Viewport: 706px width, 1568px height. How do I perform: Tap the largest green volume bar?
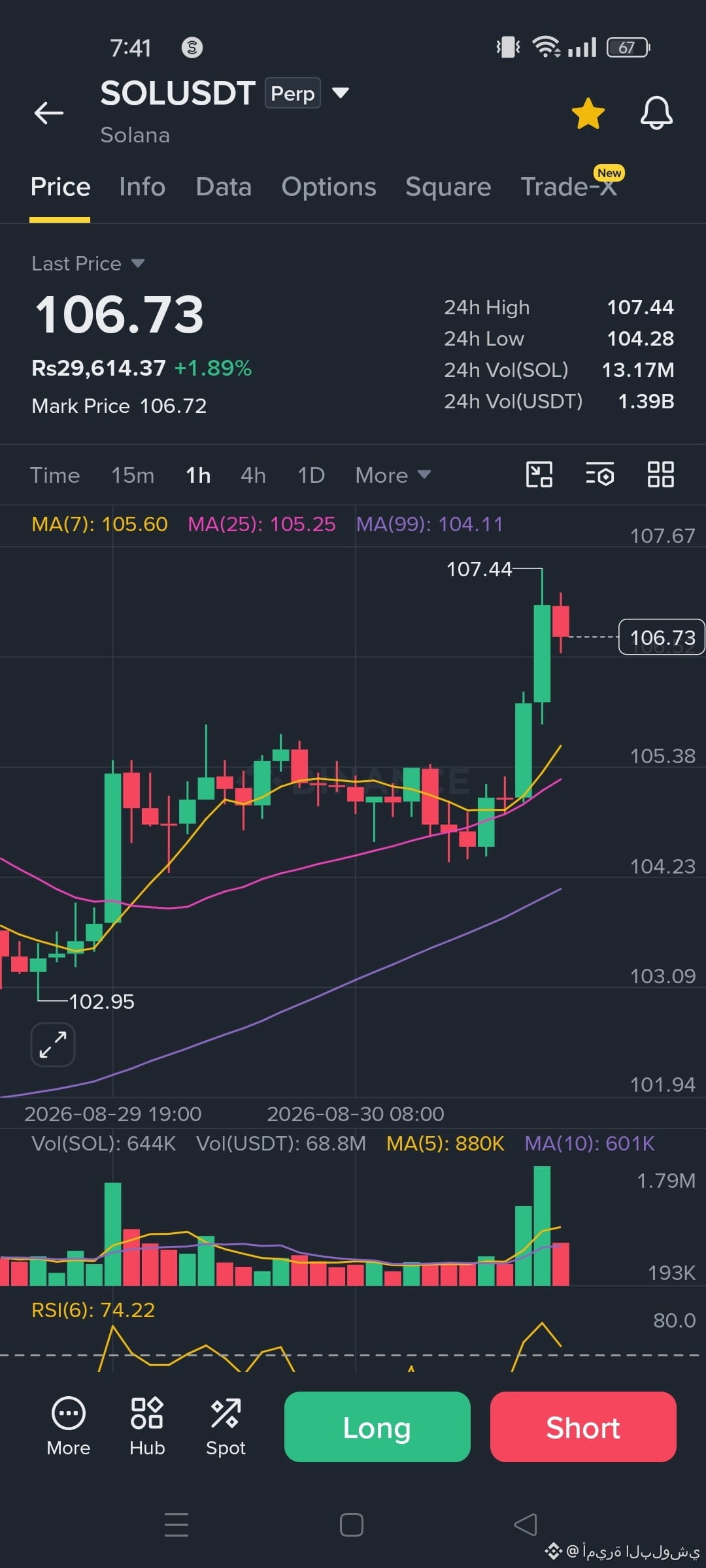542,1226
